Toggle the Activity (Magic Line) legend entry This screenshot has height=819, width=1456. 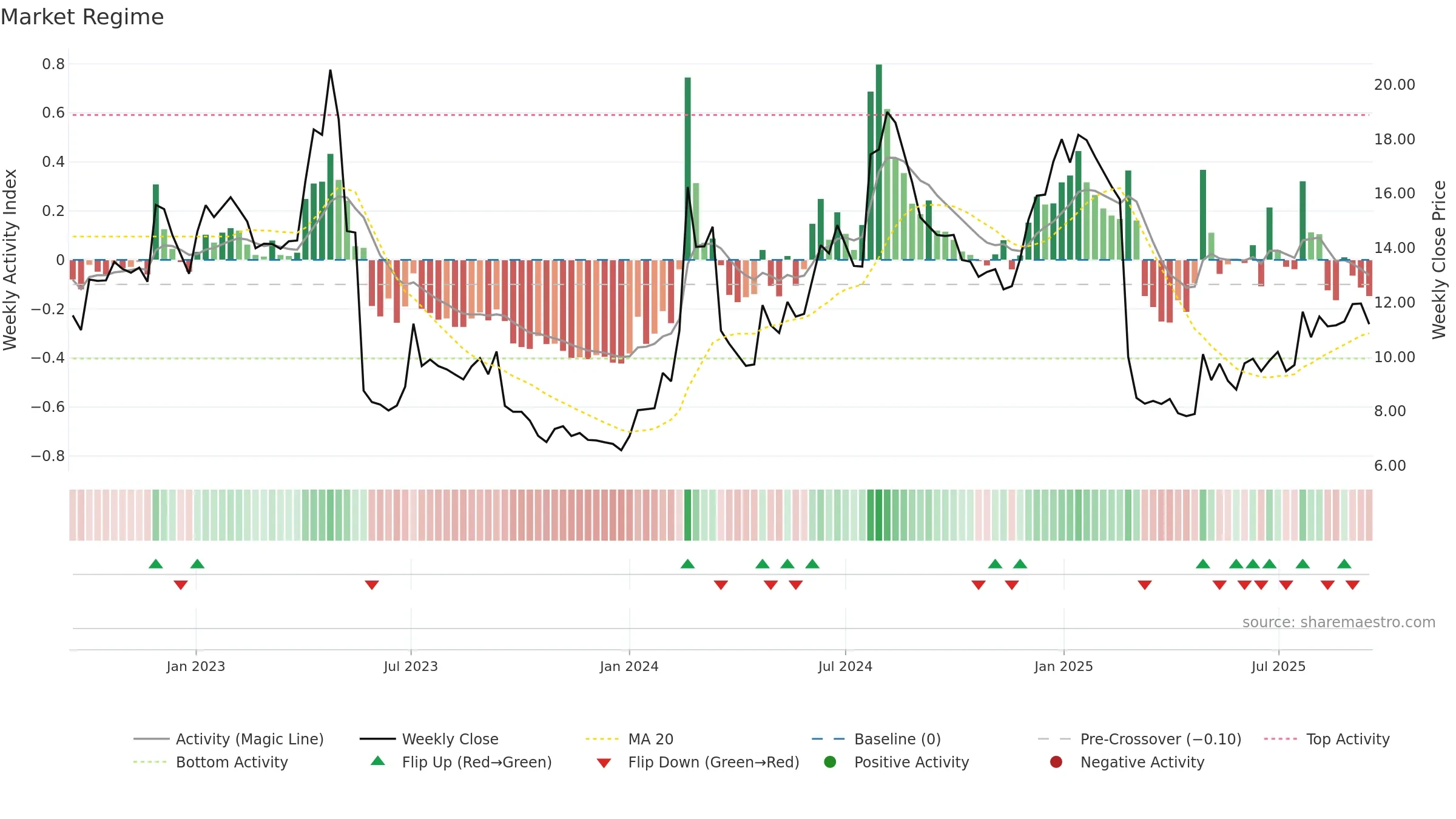[x=229, y=739]
